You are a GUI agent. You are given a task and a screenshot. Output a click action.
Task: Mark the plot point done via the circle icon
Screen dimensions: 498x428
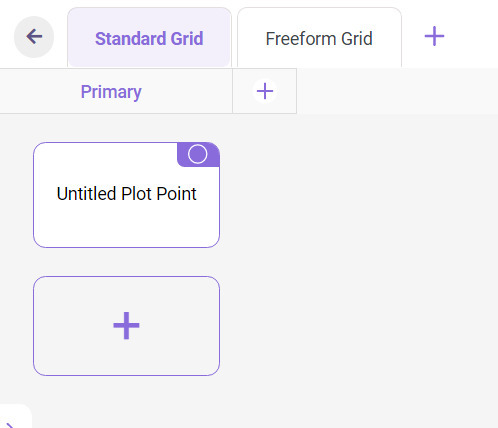pyautogui.click(x=198, y=154)
